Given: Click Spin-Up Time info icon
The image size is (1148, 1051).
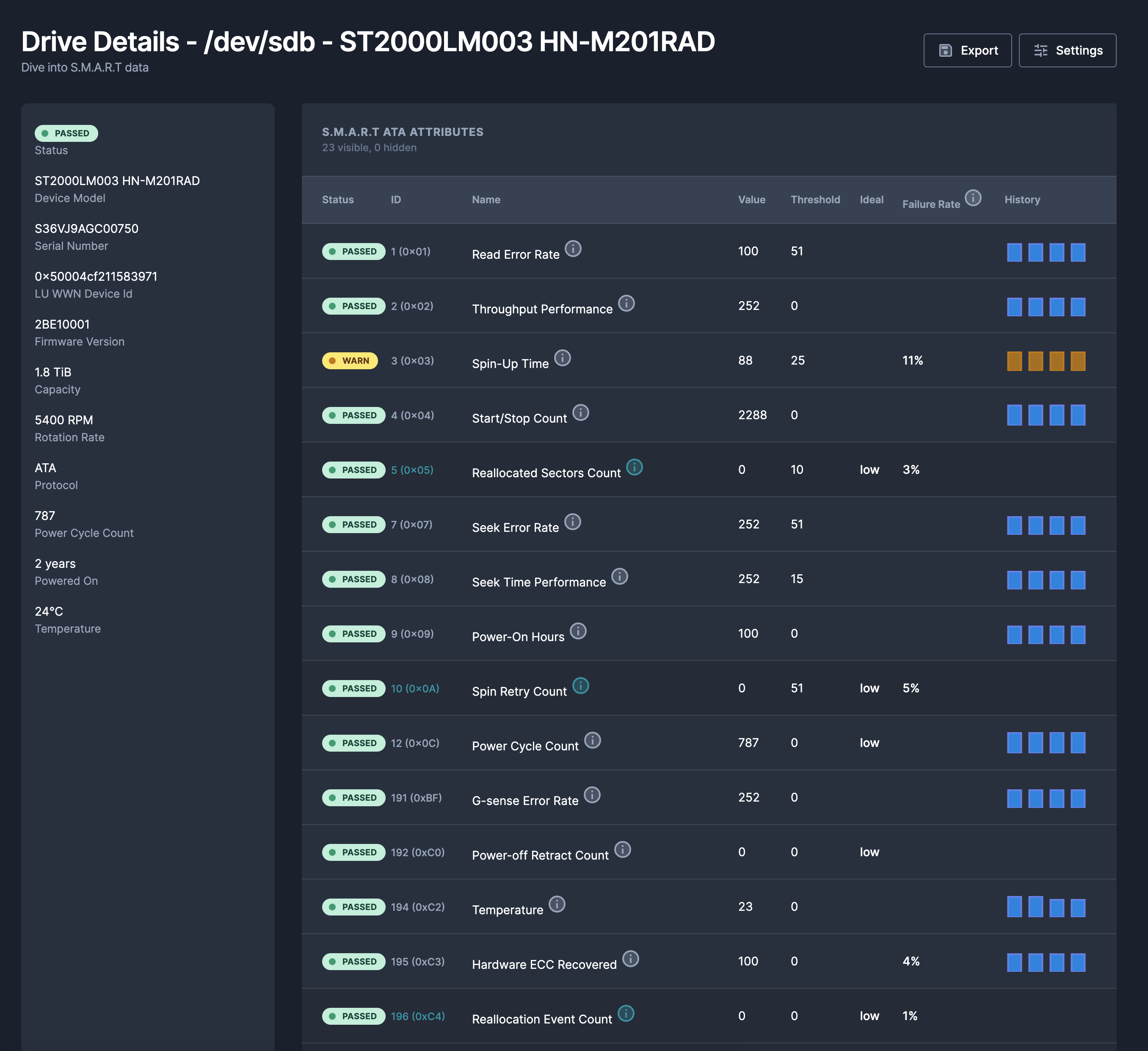Looking at the screenshot, I should [563, 358].
